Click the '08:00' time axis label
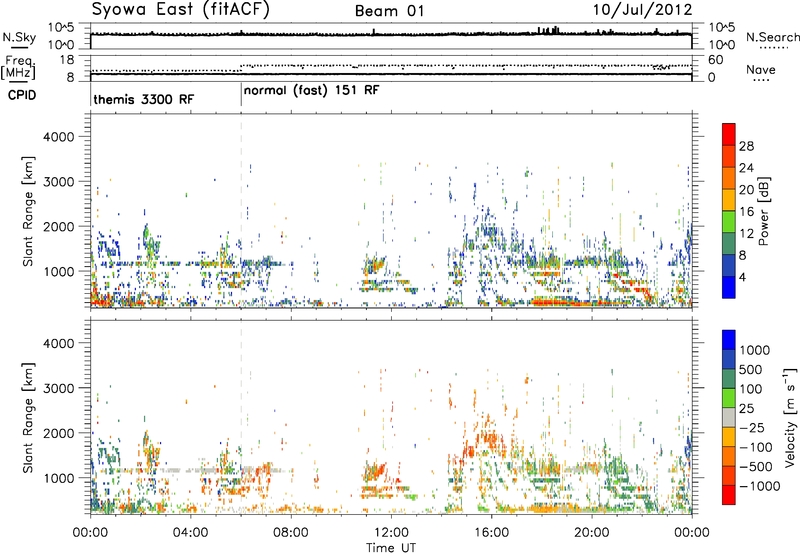The image size is (800, 554). (291, 533)
